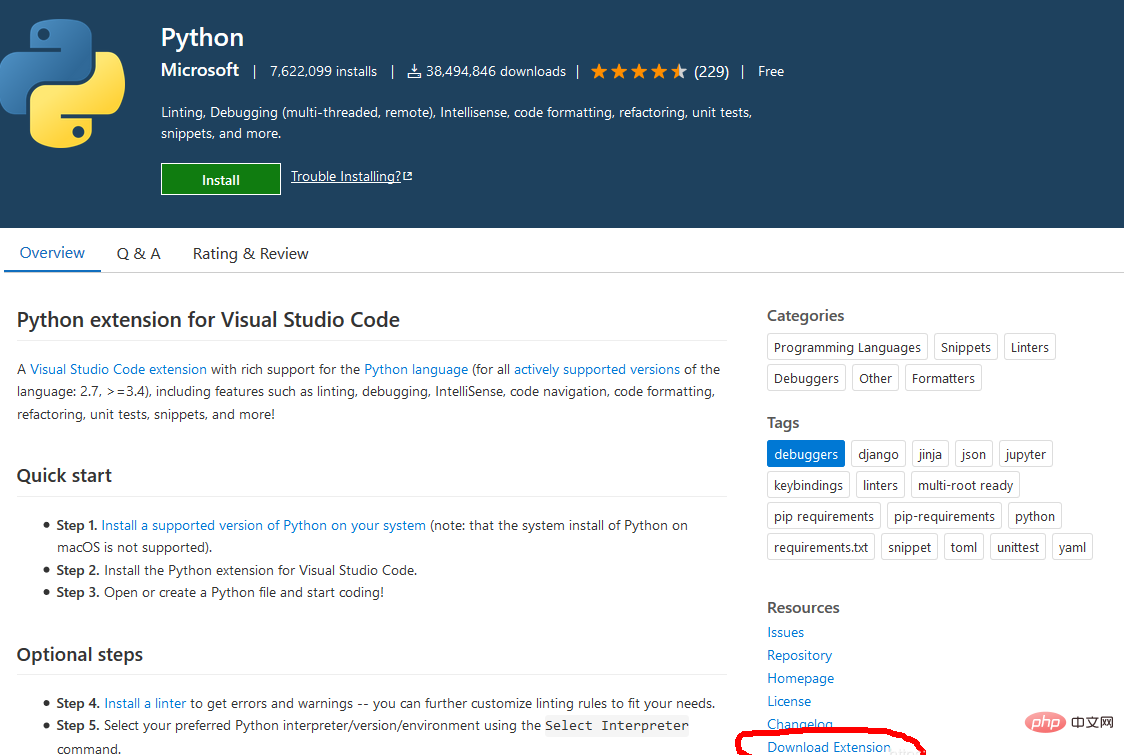Open the License resource link
The height and width of the screenshot is (755, 1124).
[x=789, y=701]
